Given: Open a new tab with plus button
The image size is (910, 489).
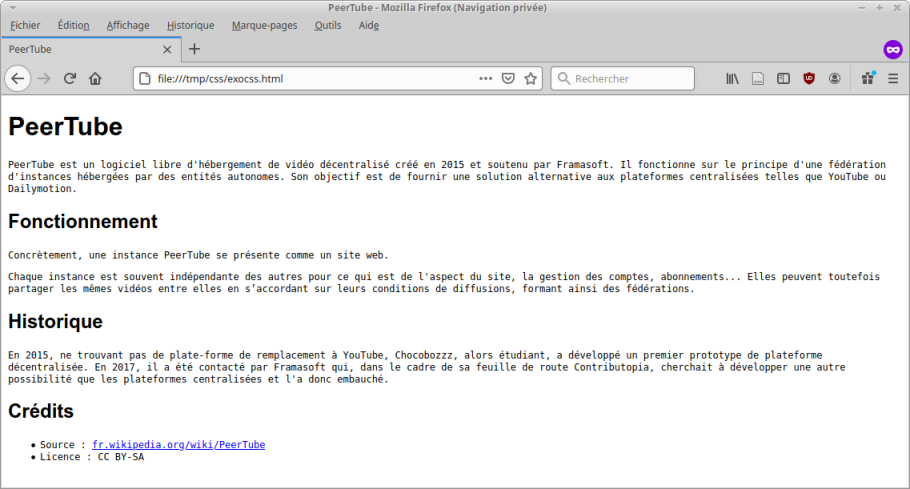Looking at the screenshot, I should [x=194, y=49].
